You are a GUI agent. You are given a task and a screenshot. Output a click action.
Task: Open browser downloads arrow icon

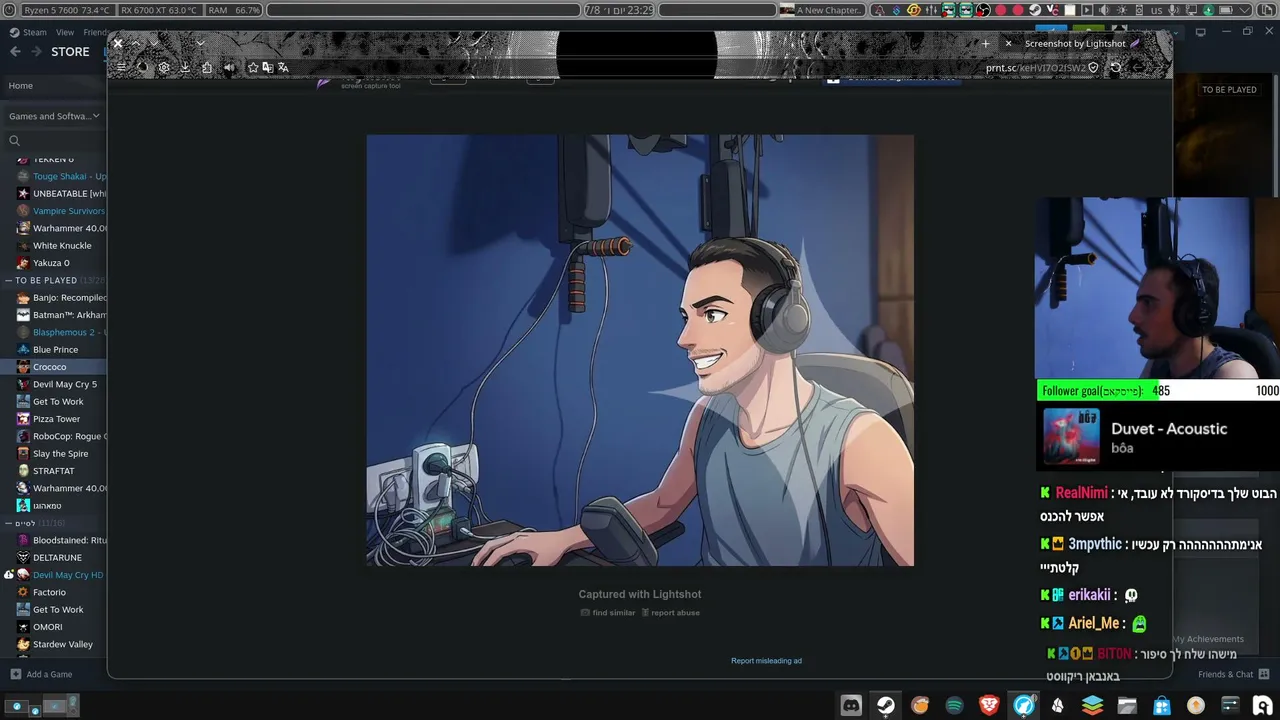pos(185,68)
